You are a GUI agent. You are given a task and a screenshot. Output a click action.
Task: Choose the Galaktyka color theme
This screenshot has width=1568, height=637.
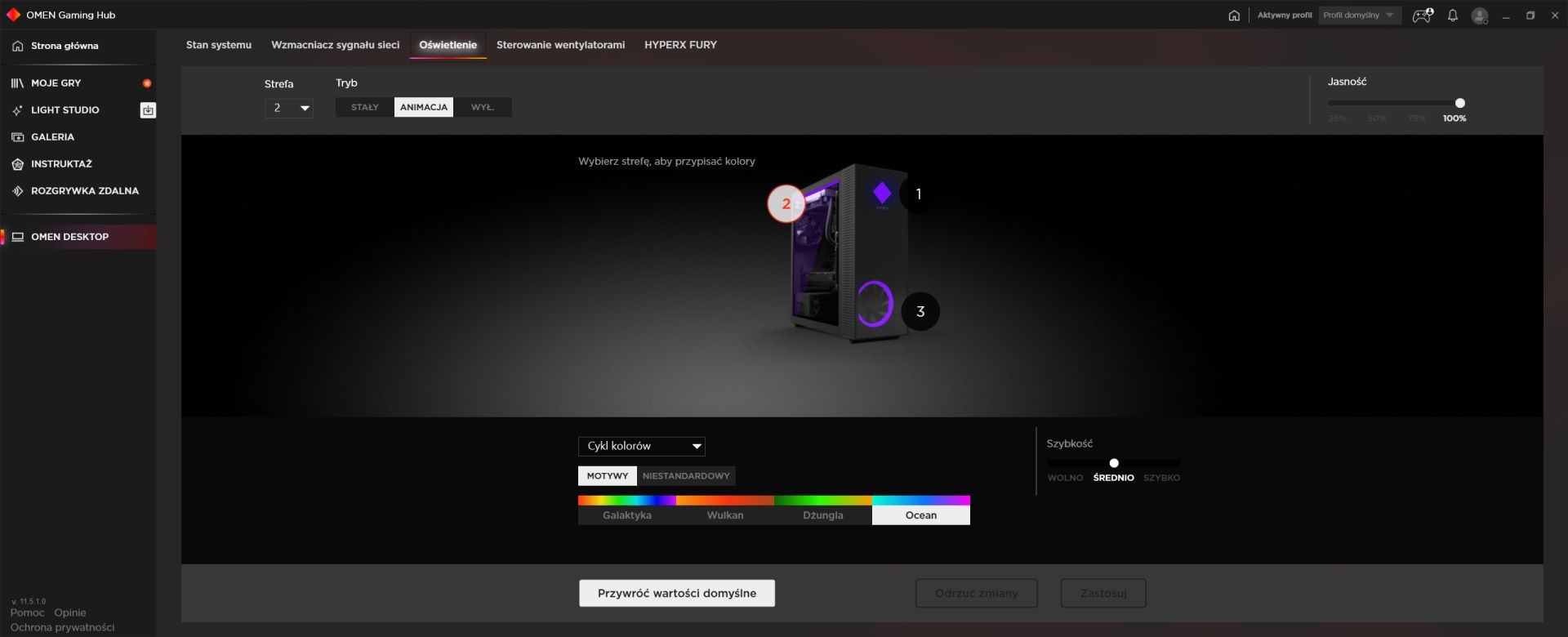626,510
